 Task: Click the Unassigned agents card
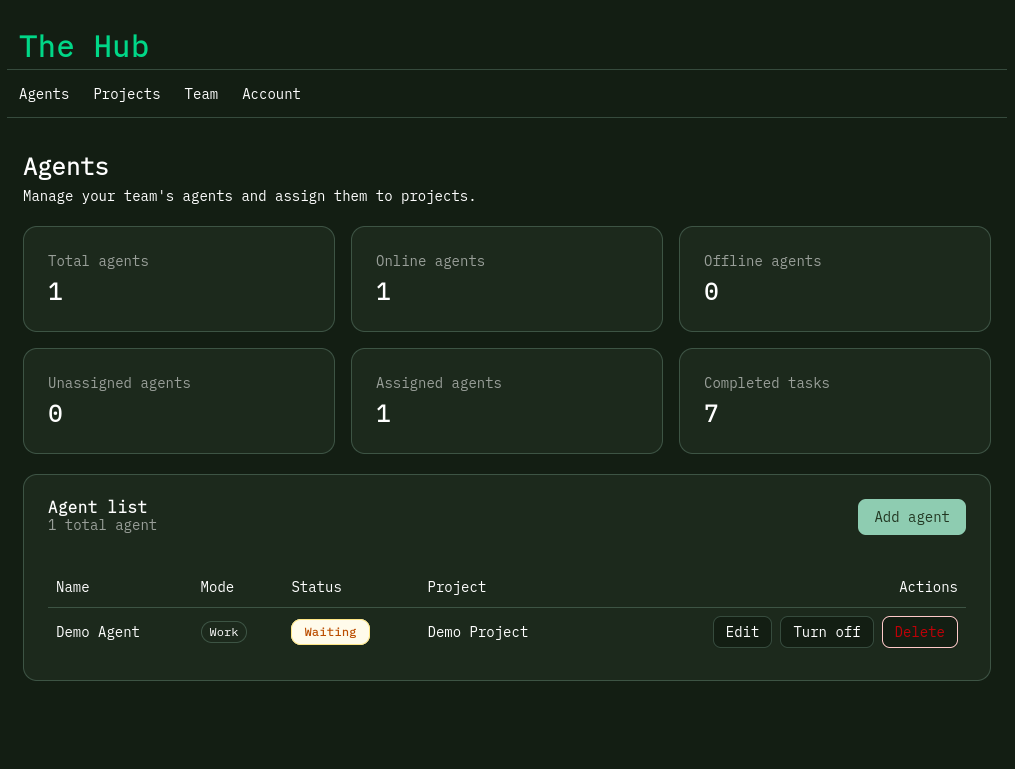(178, 400)
